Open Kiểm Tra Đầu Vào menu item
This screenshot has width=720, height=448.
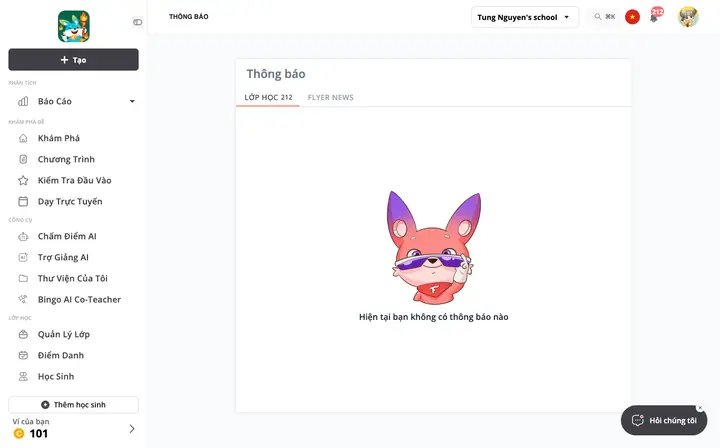coord(73,180)
